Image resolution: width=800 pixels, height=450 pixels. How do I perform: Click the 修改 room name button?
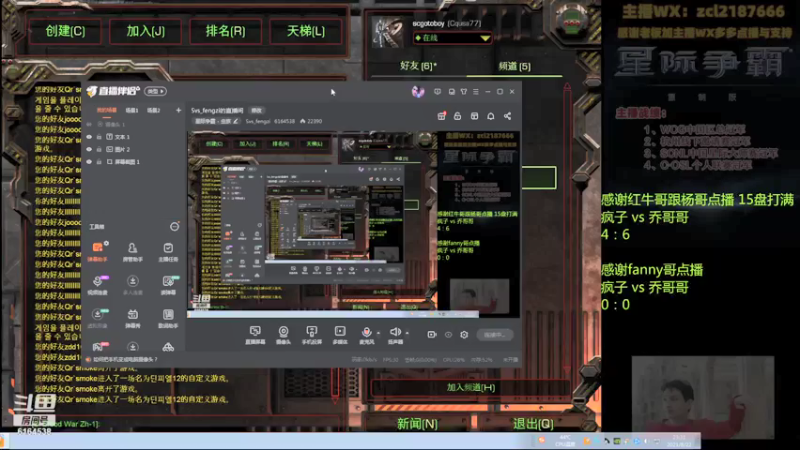tap(256, 110)
